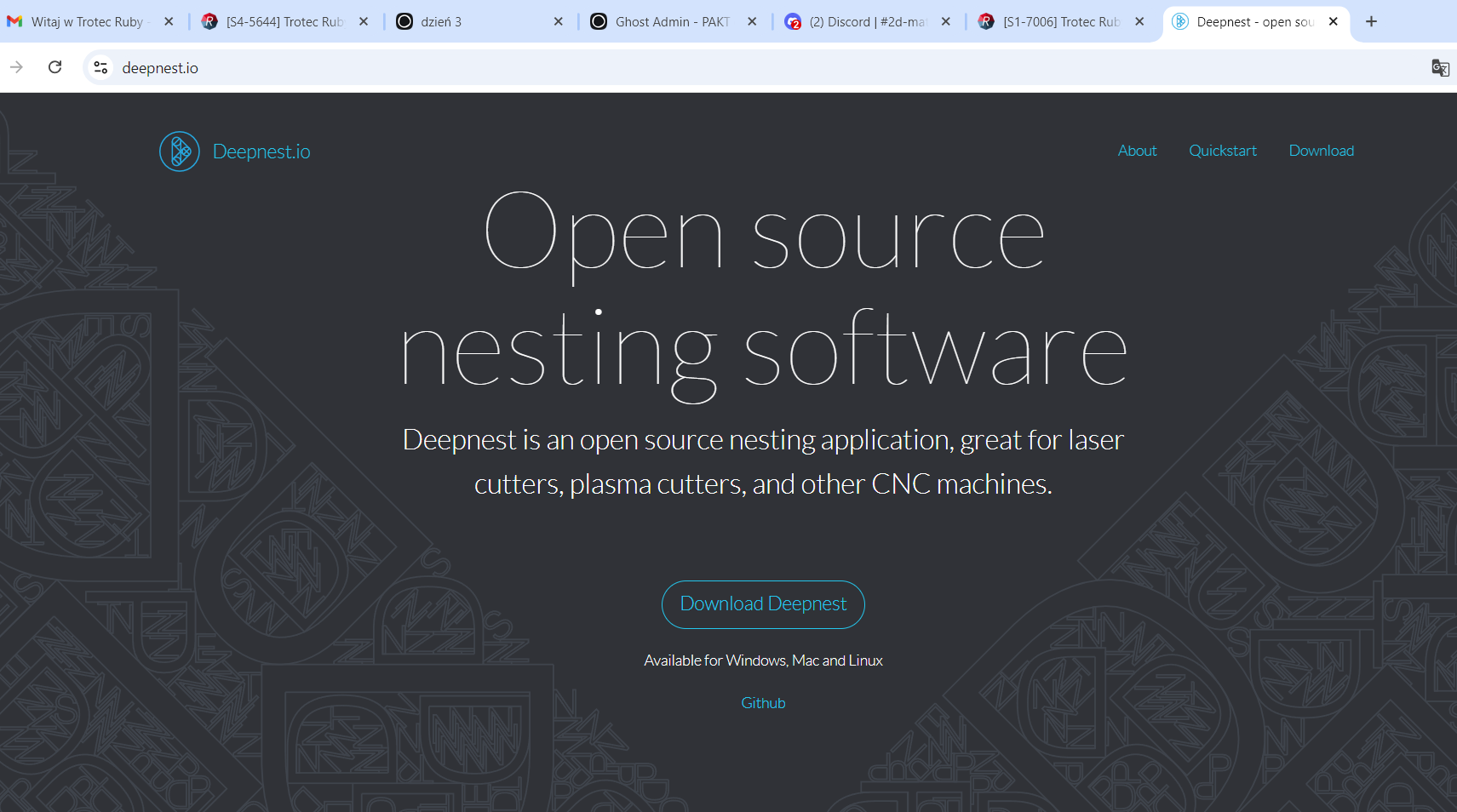Click the forward navigation arrow
The height and width of the screenshot is (812, 1457).
pos(16,67)
